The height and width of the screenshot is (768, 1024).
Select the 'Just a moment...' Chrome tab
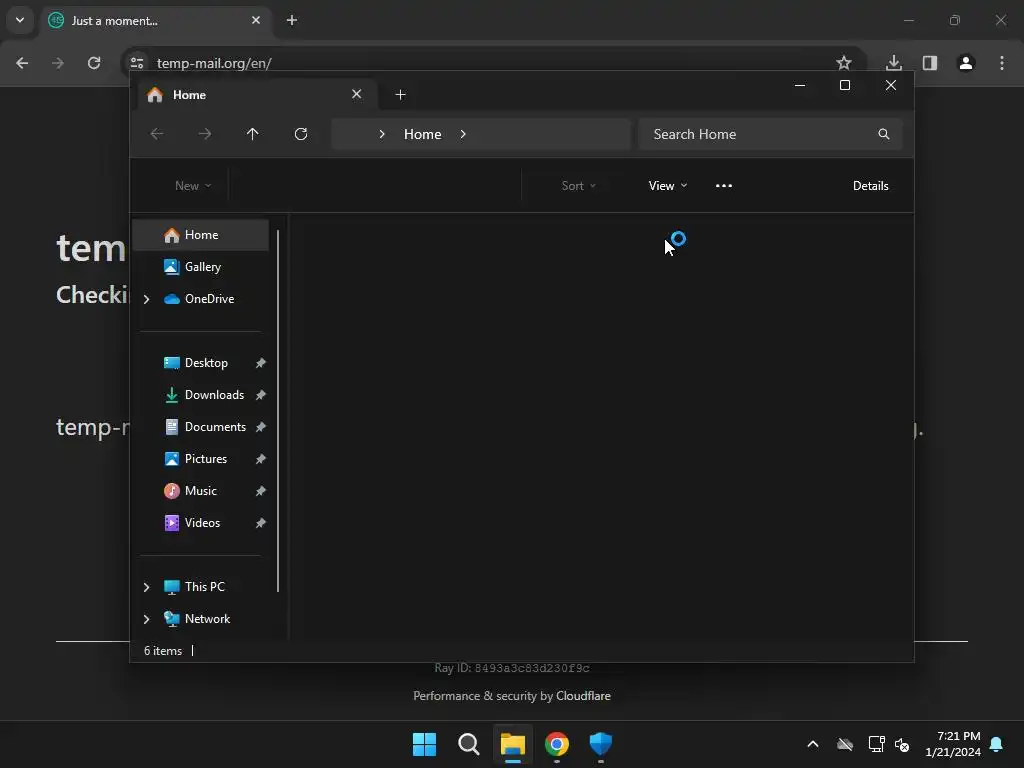tap(156, 21)
